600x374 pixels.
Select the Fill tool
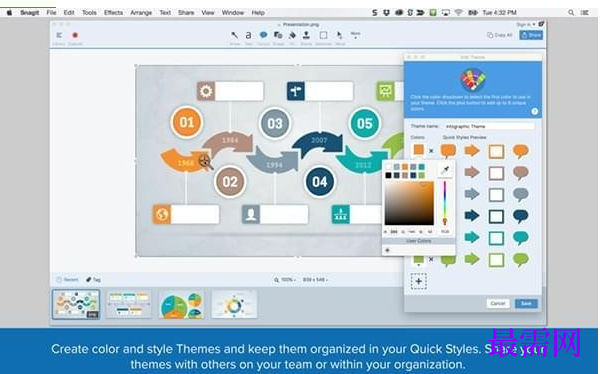(x=292, y=35)
